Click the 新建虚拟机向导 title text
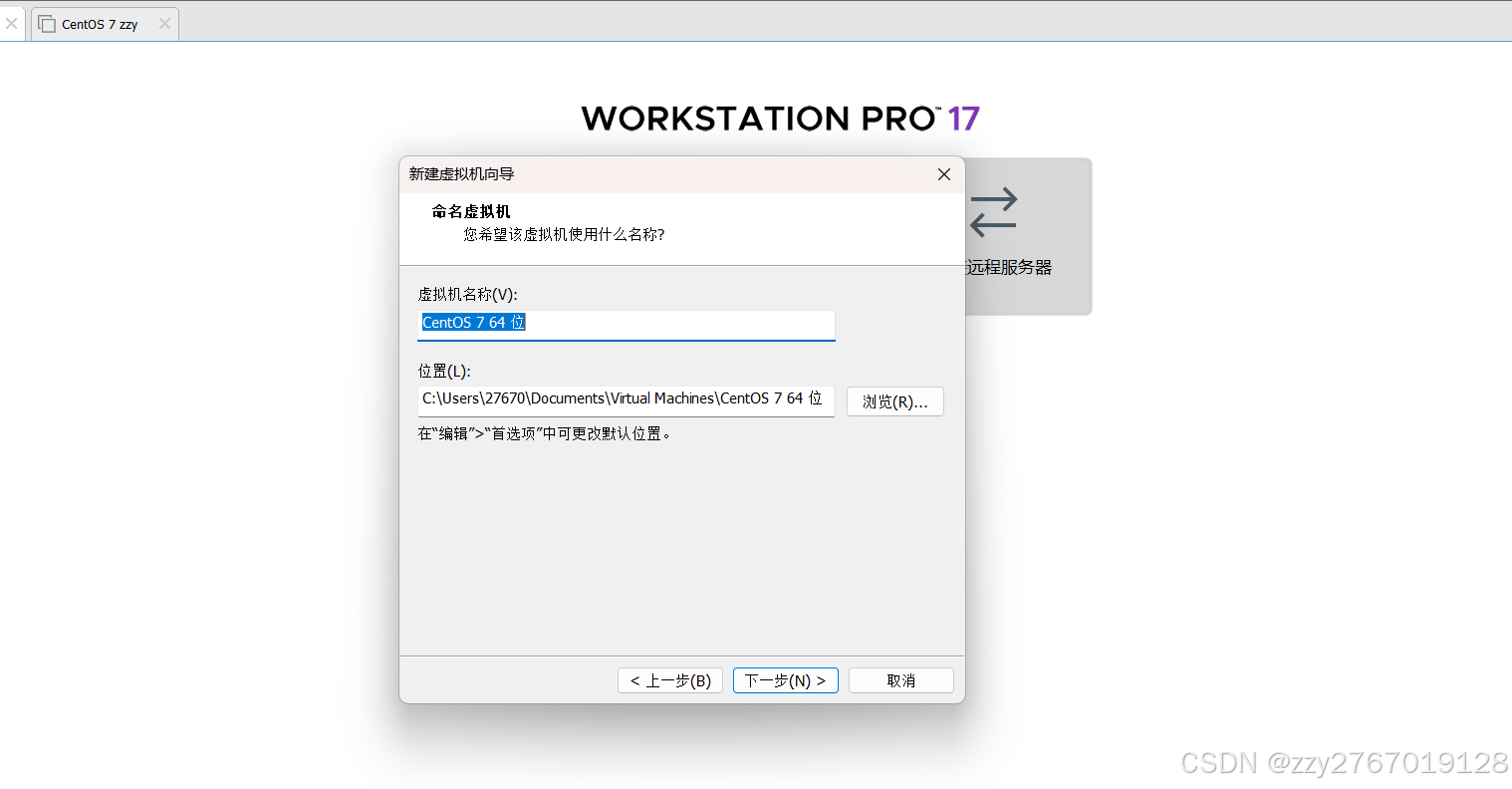The width and height of the screenshot is (1512, 789). [461, 174]
